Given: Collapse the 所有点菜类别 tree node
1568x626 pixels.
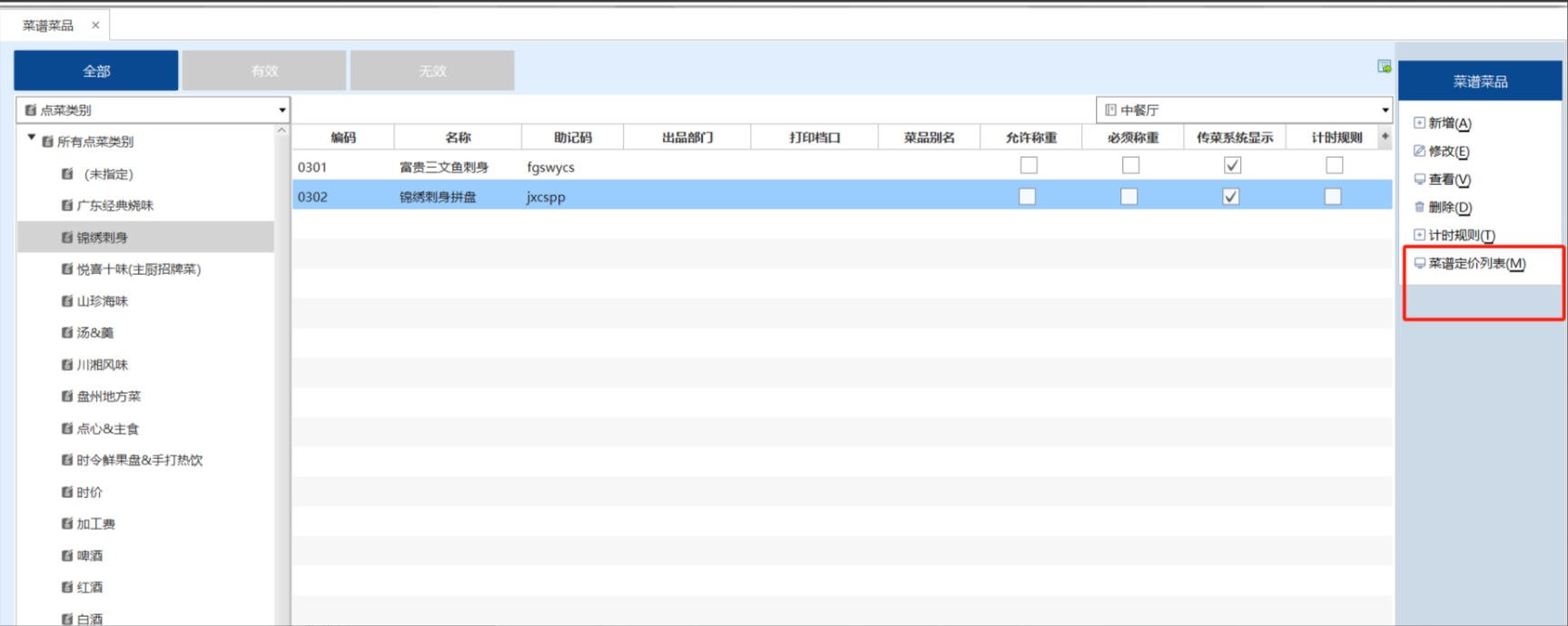Looking at the screenshot, I should pyautogui.click(x=32, y=139).
